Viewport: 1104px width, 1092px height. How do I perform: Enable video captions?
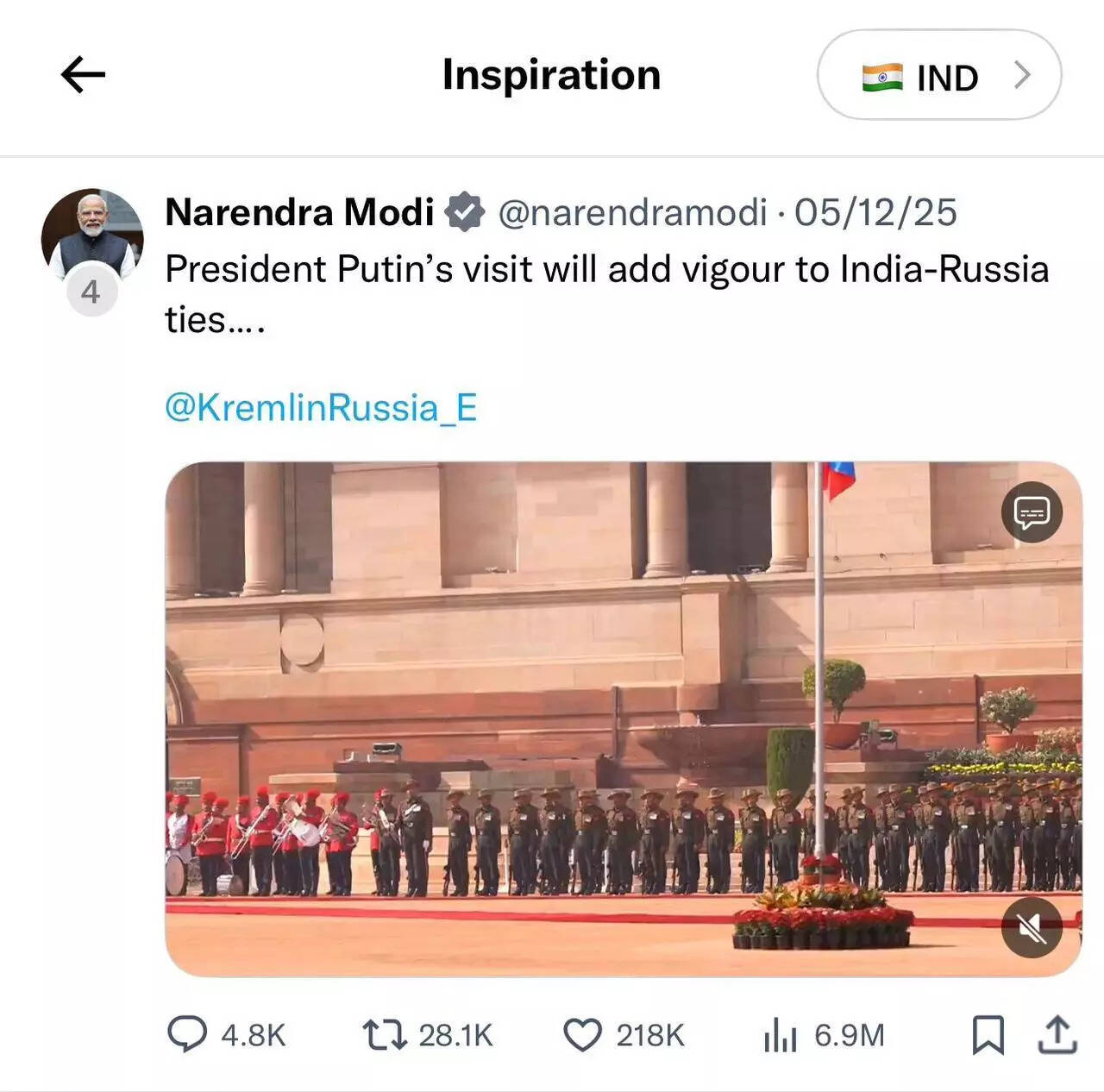1032,511
